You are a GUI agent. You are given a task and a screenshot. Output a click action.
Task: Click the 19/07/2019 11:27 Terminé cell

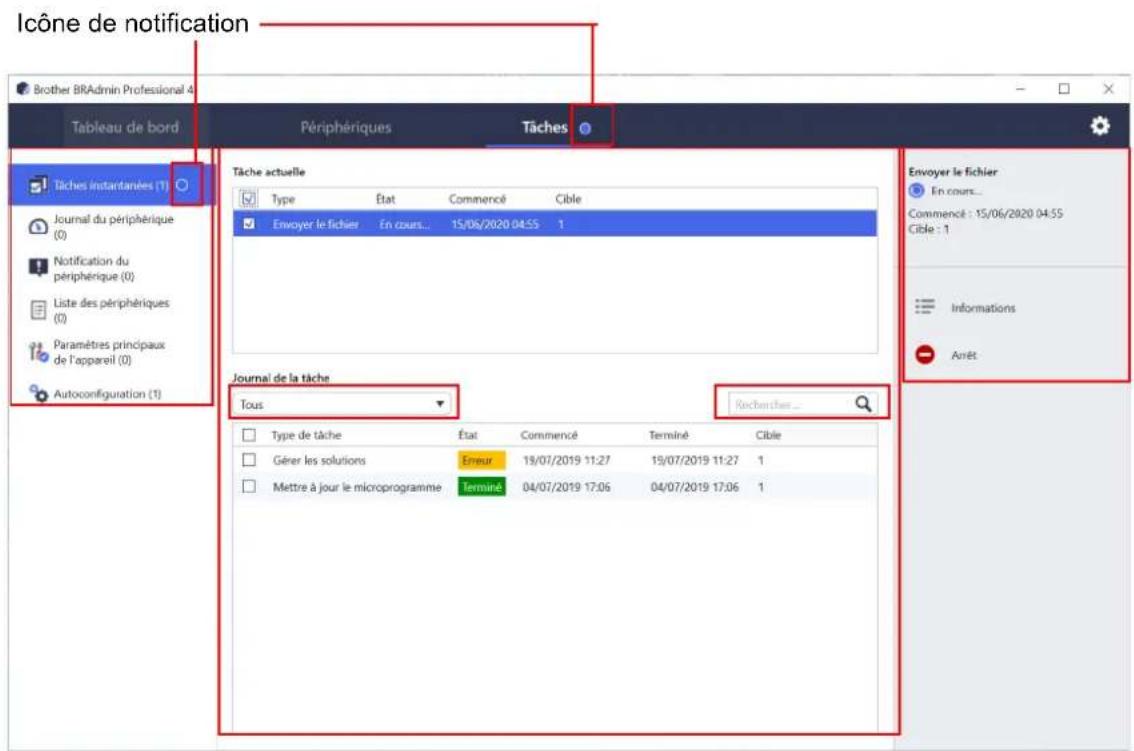click(694, 460)
